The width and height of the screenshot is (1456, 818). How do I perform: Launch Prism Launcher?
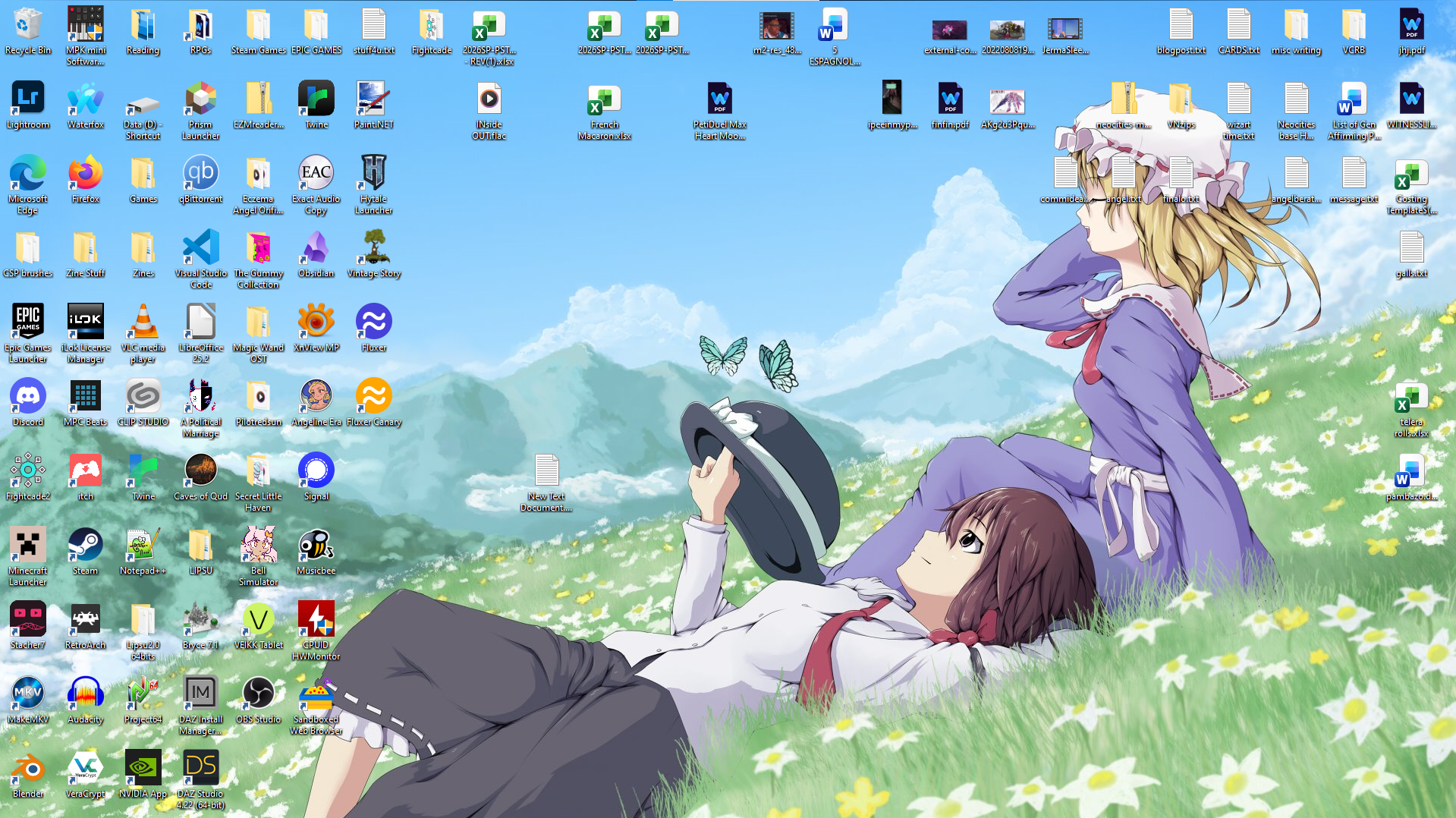coord(201,112)
